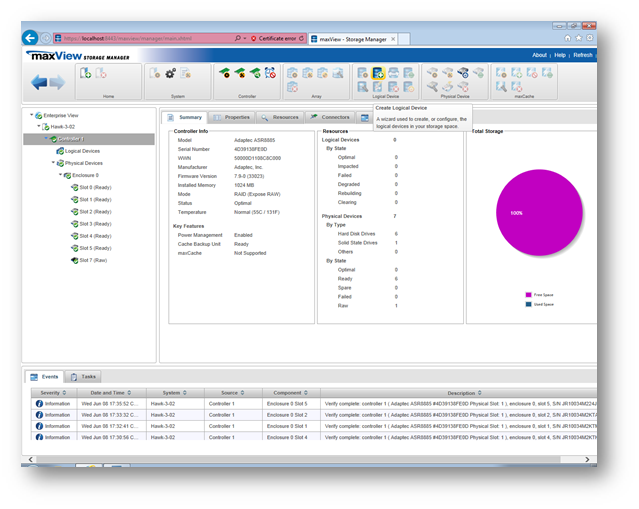Click the large blue back arrow in maxView toolbar
639x509 pixels.
point(39,82)
